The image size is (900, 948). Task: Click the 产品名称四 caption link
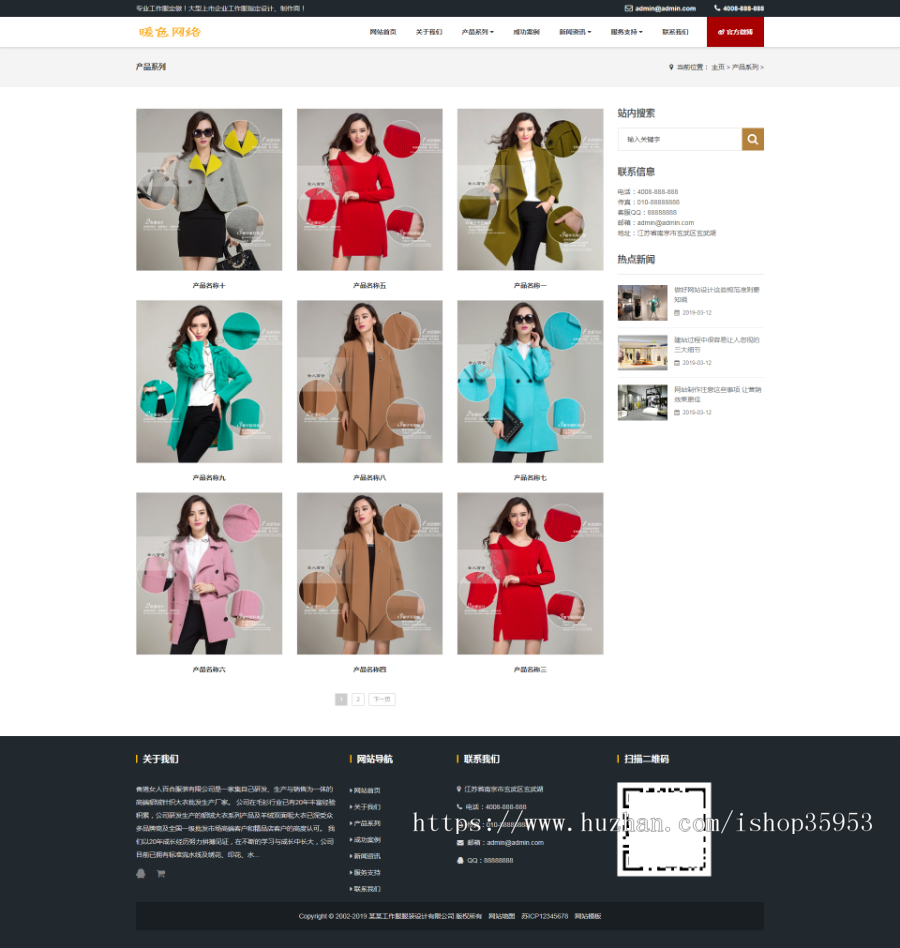369,669
